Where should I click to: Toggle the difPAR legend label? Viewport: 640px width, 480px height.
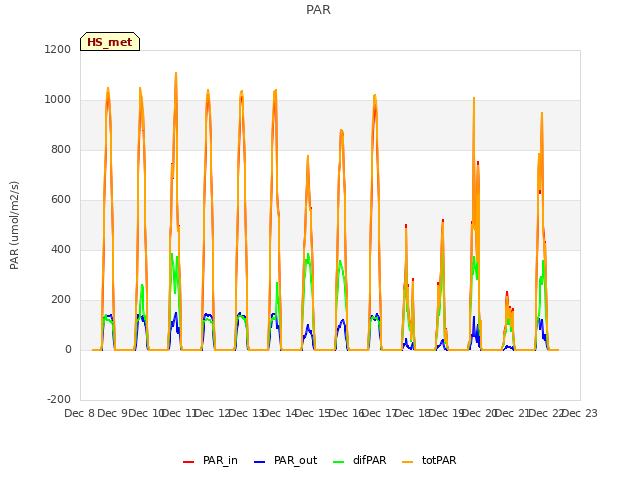pyautogui.click(x=369, y=460)
